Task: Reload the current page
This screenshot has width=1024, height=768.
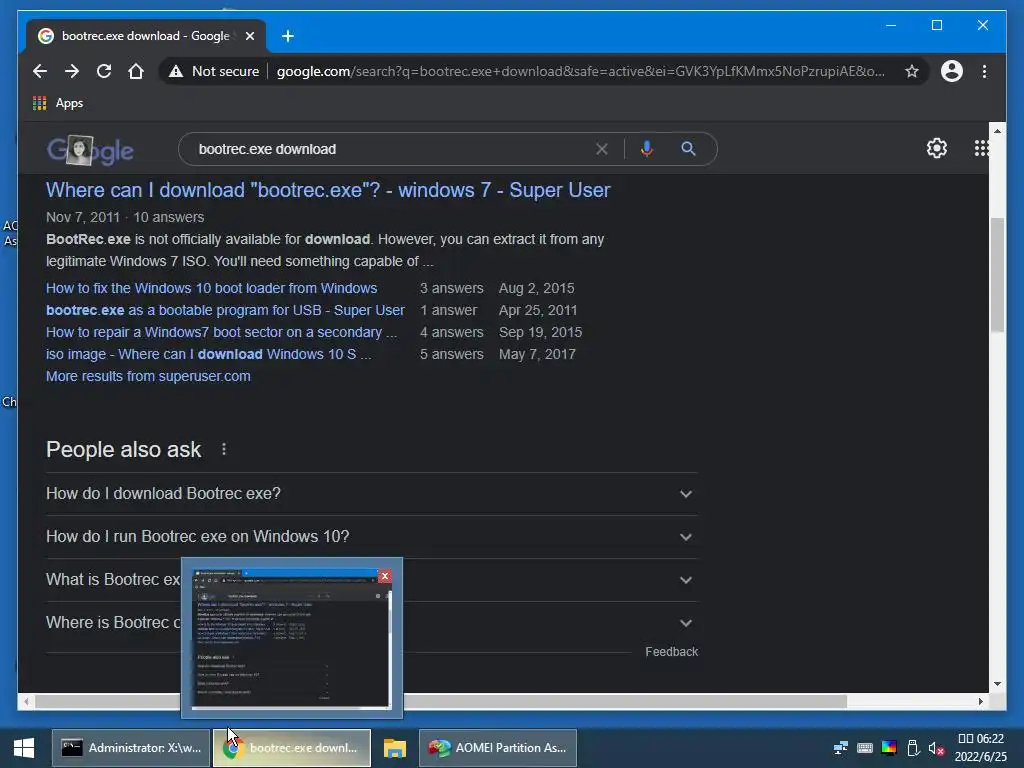Action: tap(104, 71)
